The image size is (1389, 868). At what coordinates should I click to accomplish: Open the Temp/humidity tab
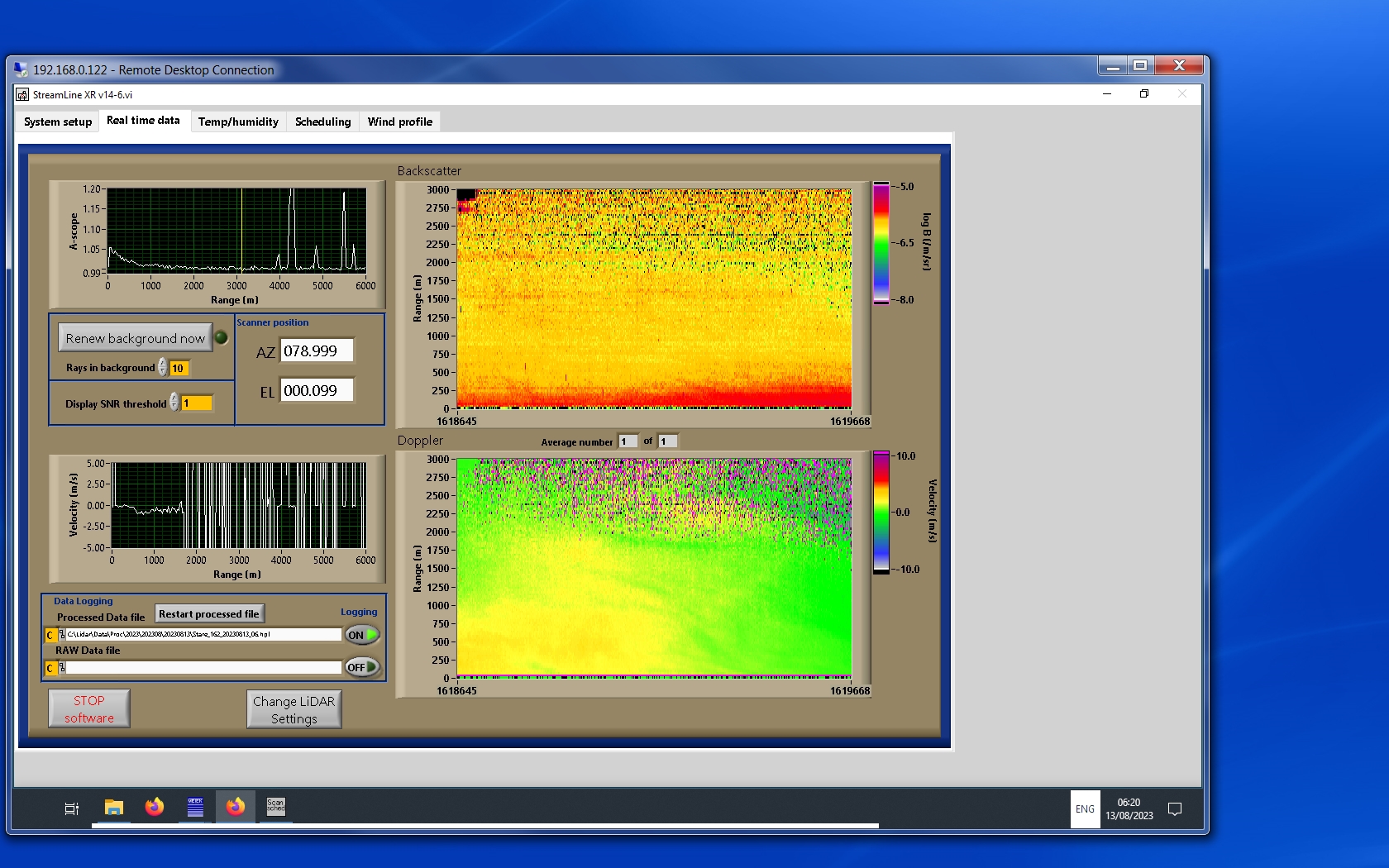pyautogui.click(x=238, y=122)
